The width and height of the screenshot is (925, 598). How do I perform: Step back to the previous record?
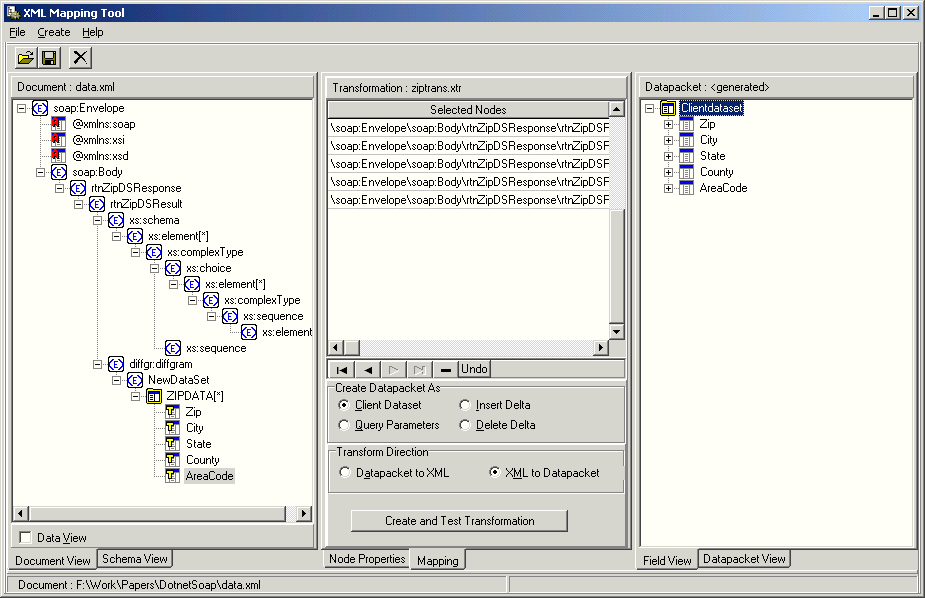pos(366,368)
